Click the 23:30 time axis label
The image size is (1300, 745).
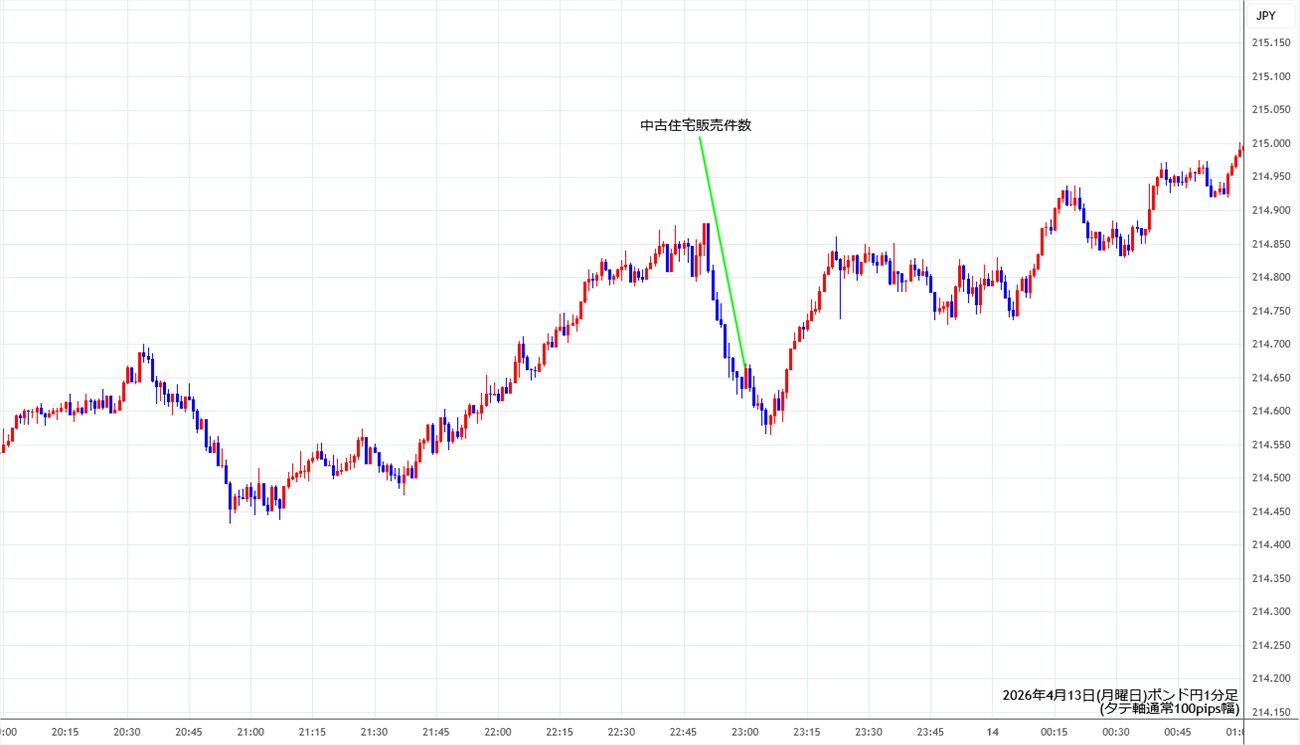869,732
